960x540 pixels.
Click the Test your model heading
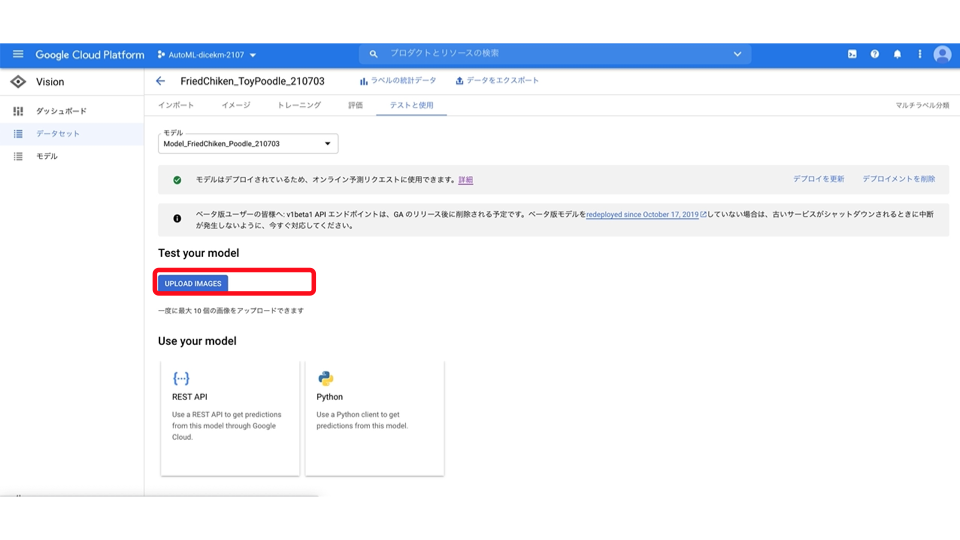point(198,253)
